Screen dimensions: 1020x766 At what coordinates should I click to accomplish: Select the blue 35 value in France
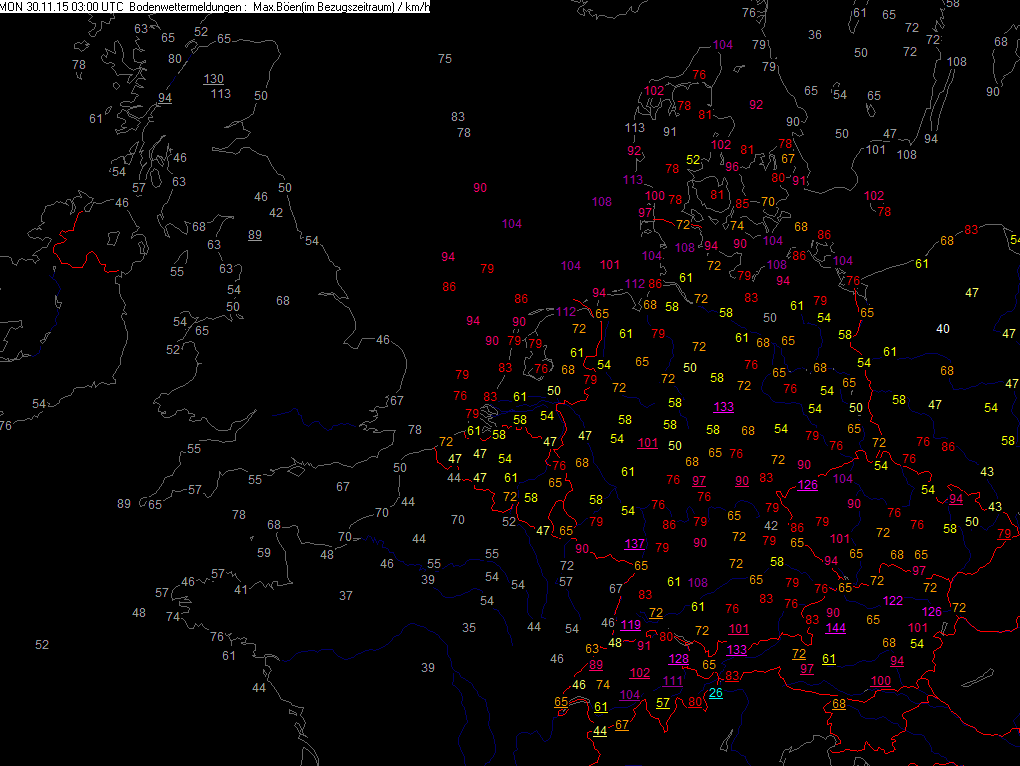[x=469, y=627]
